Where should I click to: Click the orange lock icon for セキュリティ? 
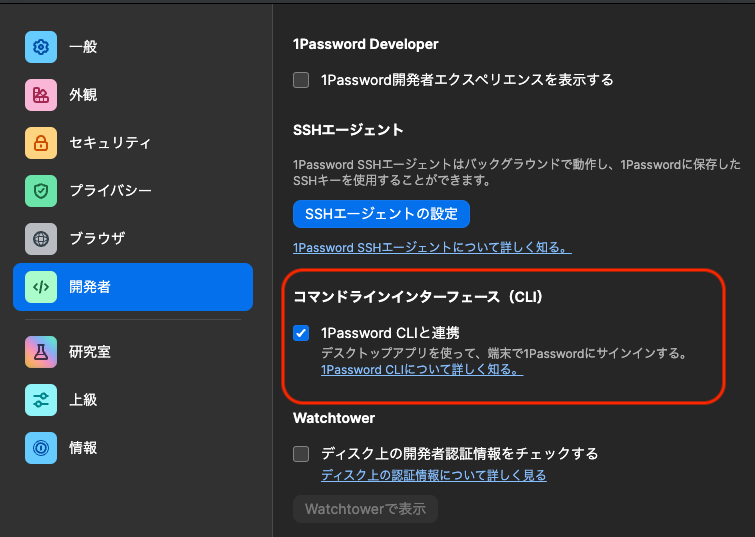pyautogui.click(x=41, y=143)
